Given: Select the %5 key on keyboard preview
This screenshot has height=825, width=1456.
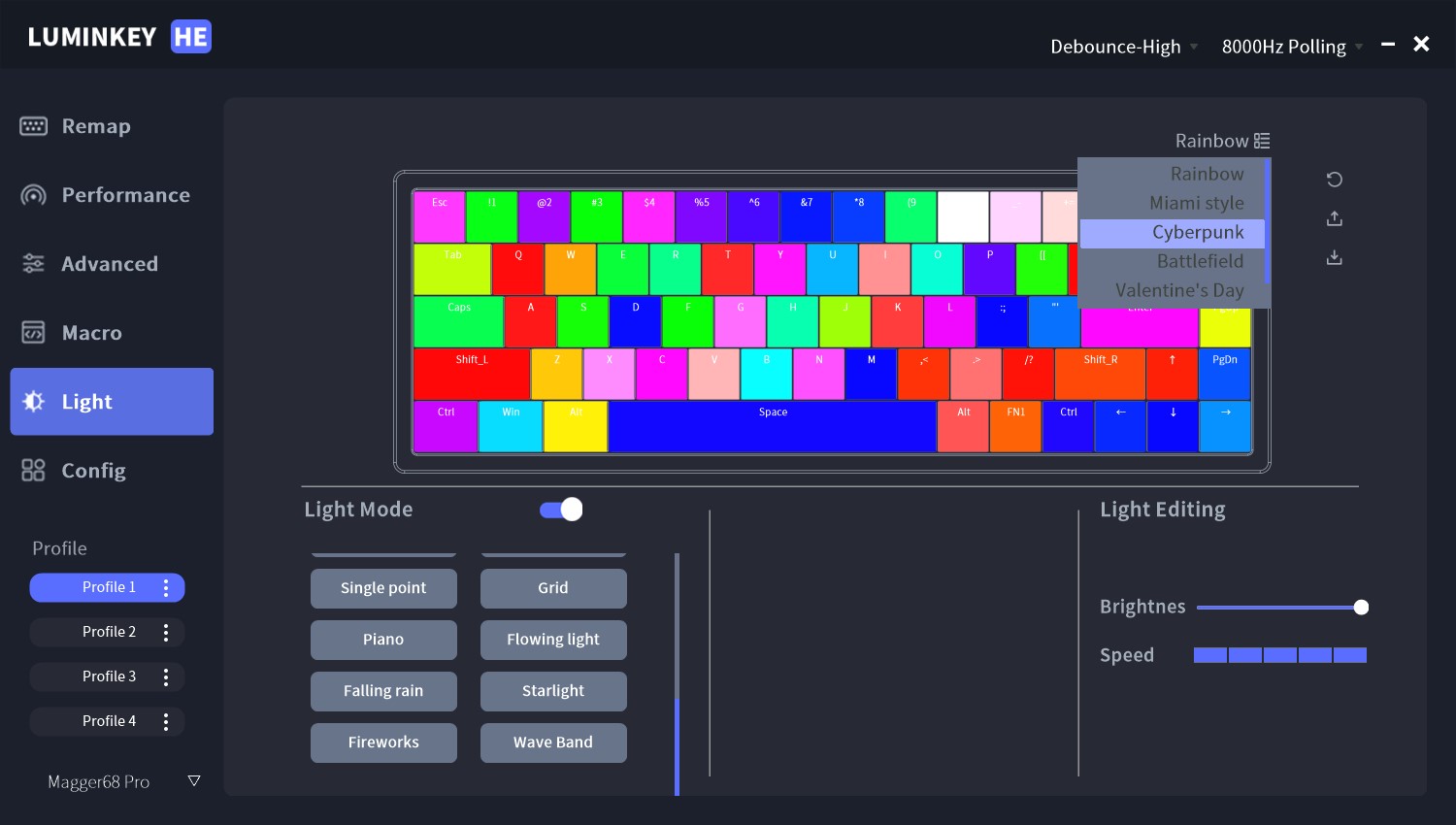Looking at the screenshot, I should coord(702,216).
